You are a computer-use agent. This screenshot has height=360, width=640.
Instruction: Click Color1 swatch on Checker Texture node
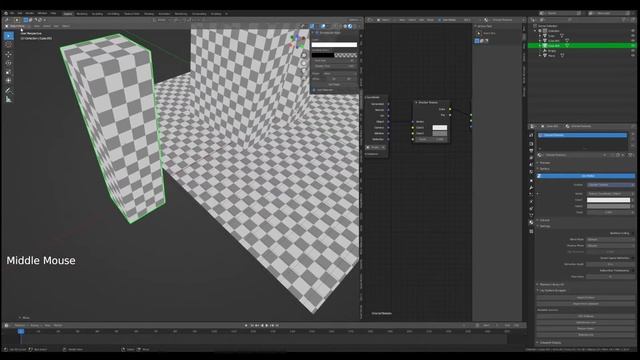point(440,128)
